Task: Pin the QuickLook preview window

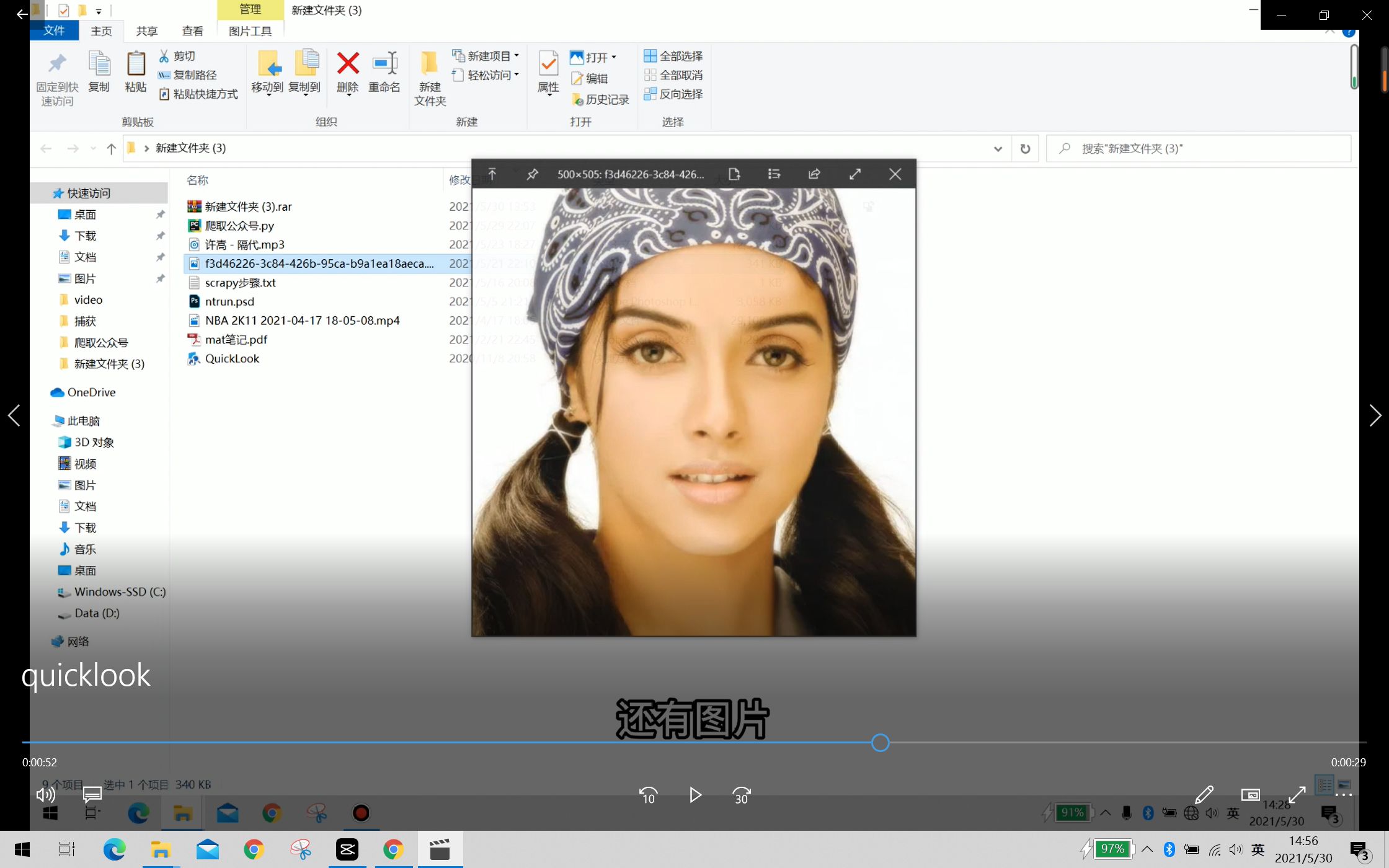Action: point(532,174)
